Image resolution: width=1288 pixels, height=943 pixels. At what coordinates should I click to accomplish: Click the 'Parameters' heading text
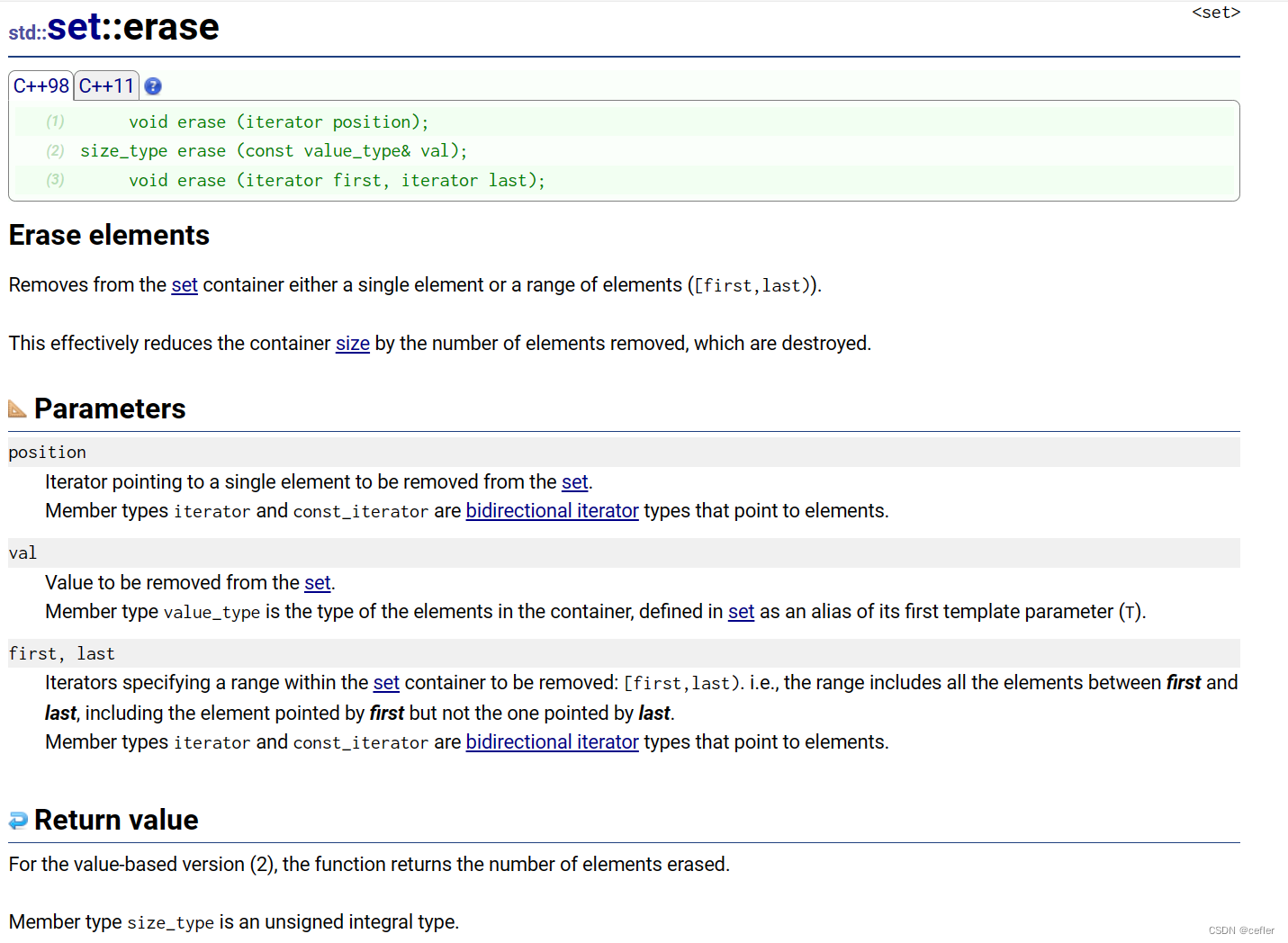(x=110, y=409)
